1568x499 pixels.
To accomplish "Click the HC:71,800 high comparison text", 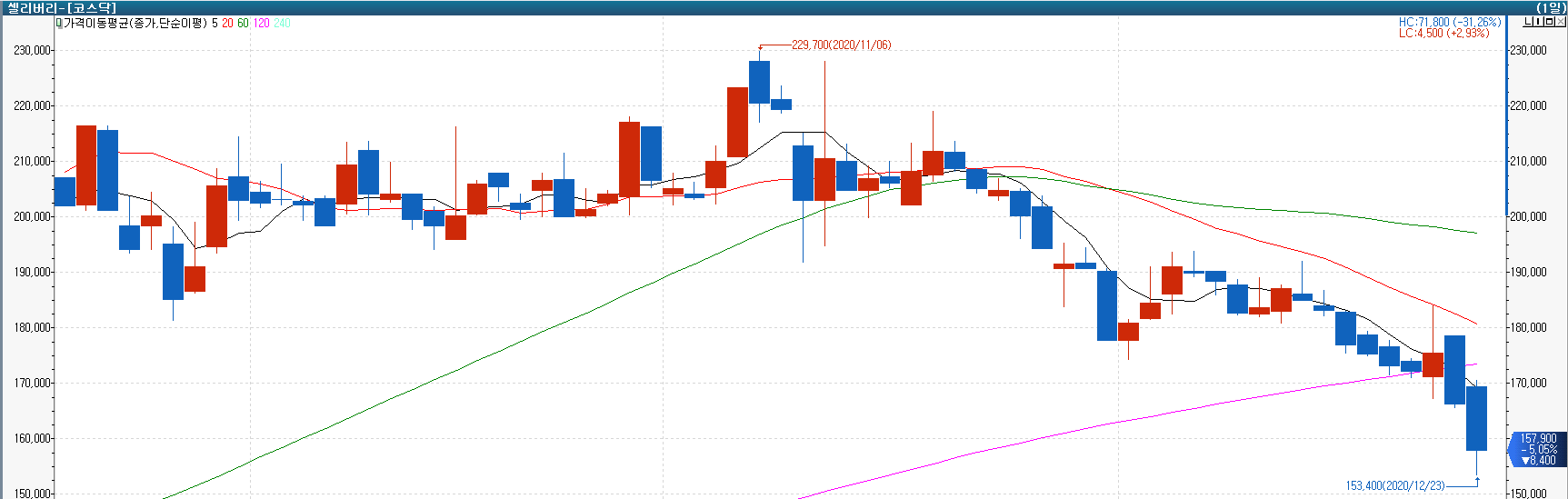I will [x=1449, y=22].
